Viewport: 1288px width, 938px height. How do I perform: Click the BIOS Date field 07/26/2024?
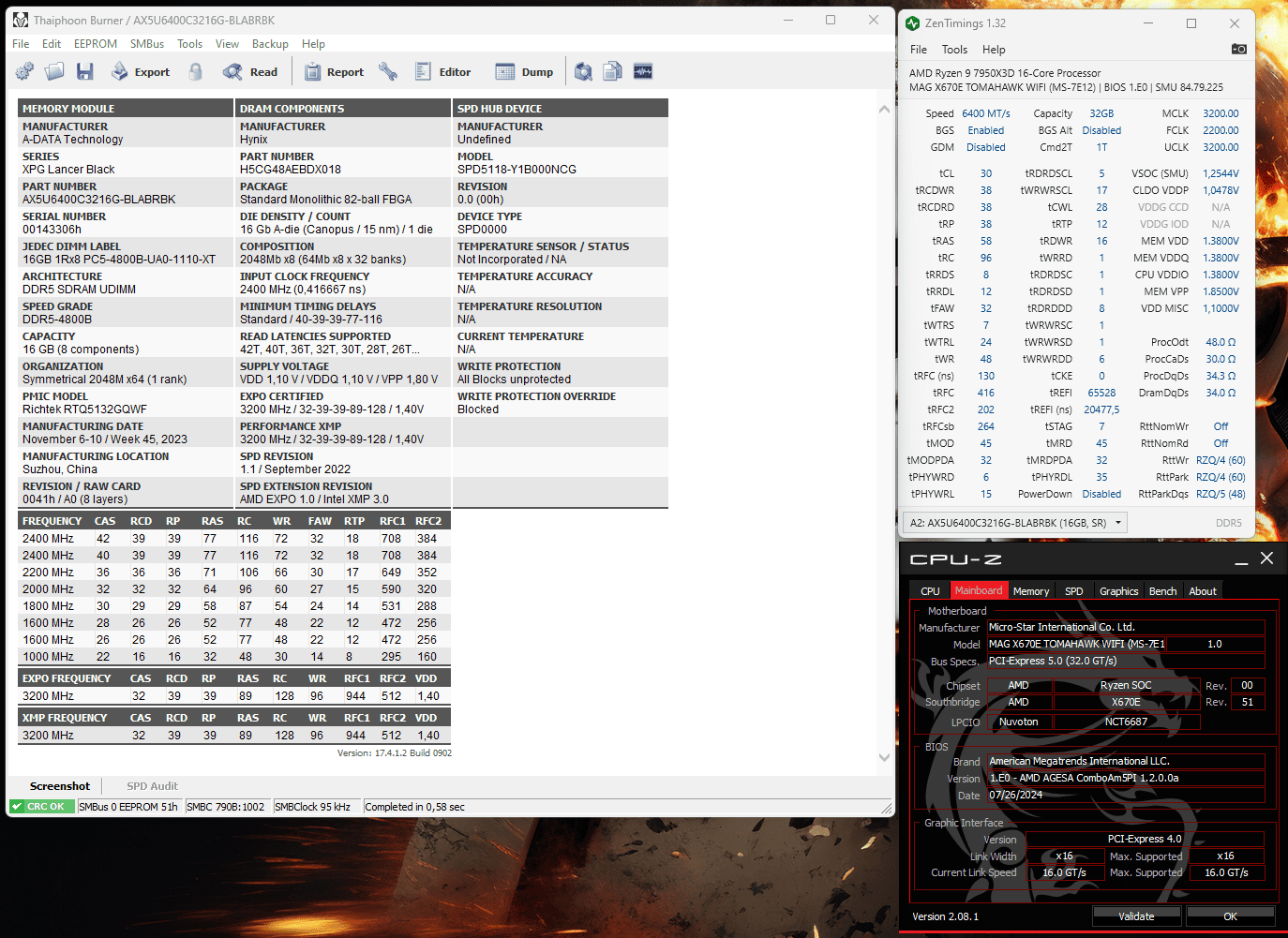pos(1126,795)
